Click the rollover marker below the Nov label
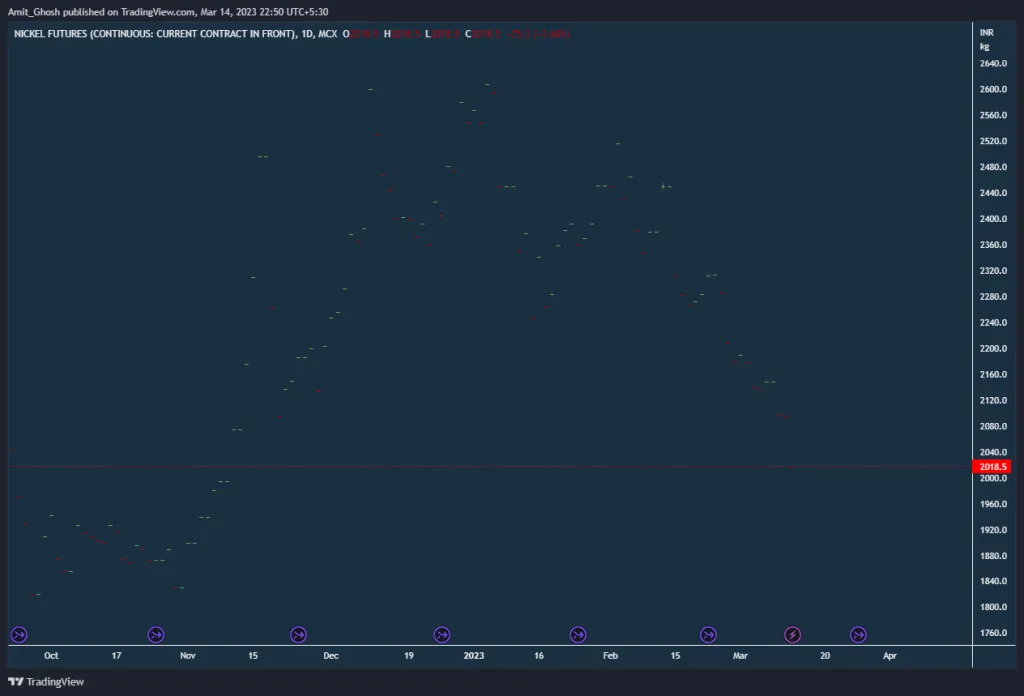This screenshot has height=696, width=1024. pyautogui.click(x=155, y=633)
